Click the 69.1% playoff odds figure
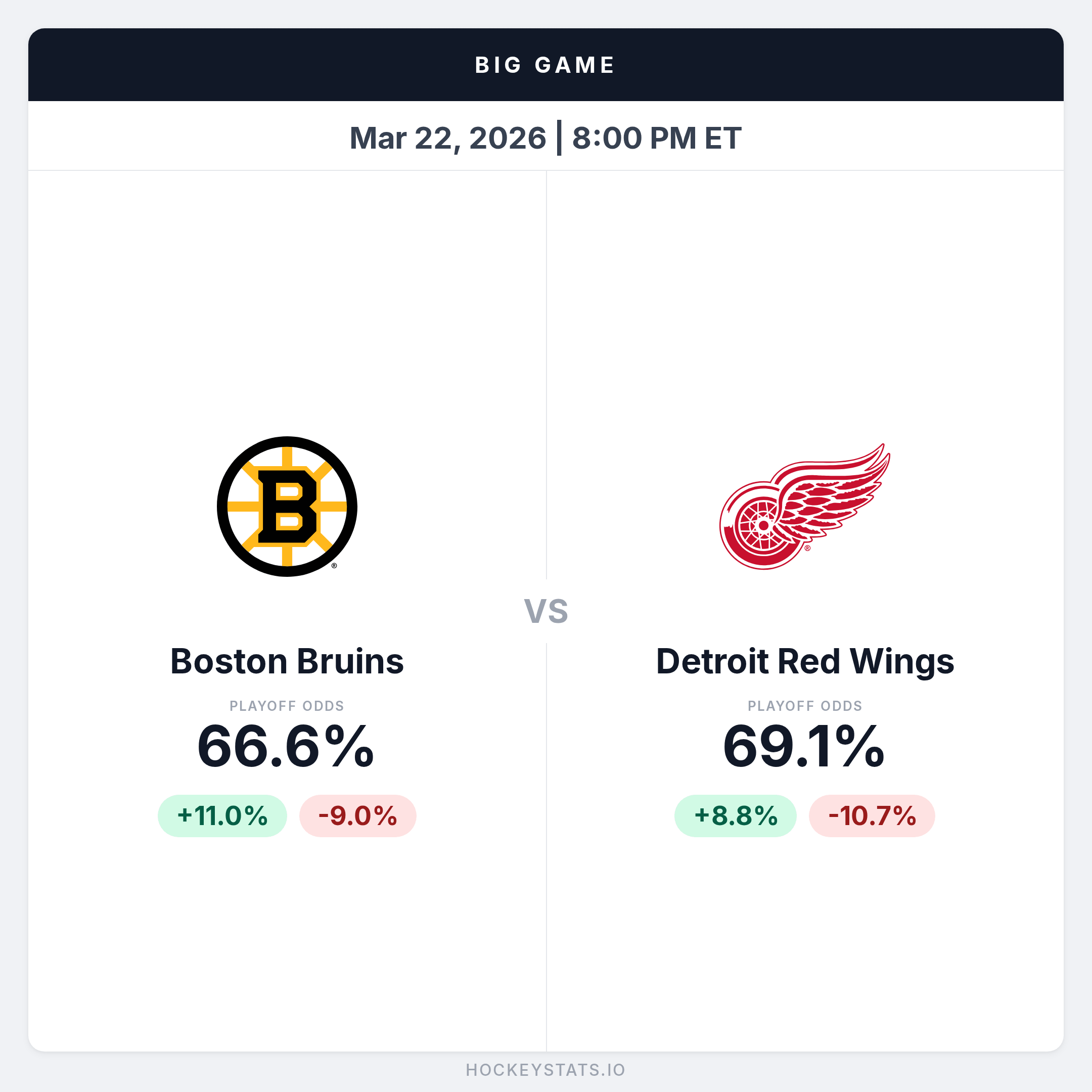1092x1092 pixels. click(x=804, y=747)
